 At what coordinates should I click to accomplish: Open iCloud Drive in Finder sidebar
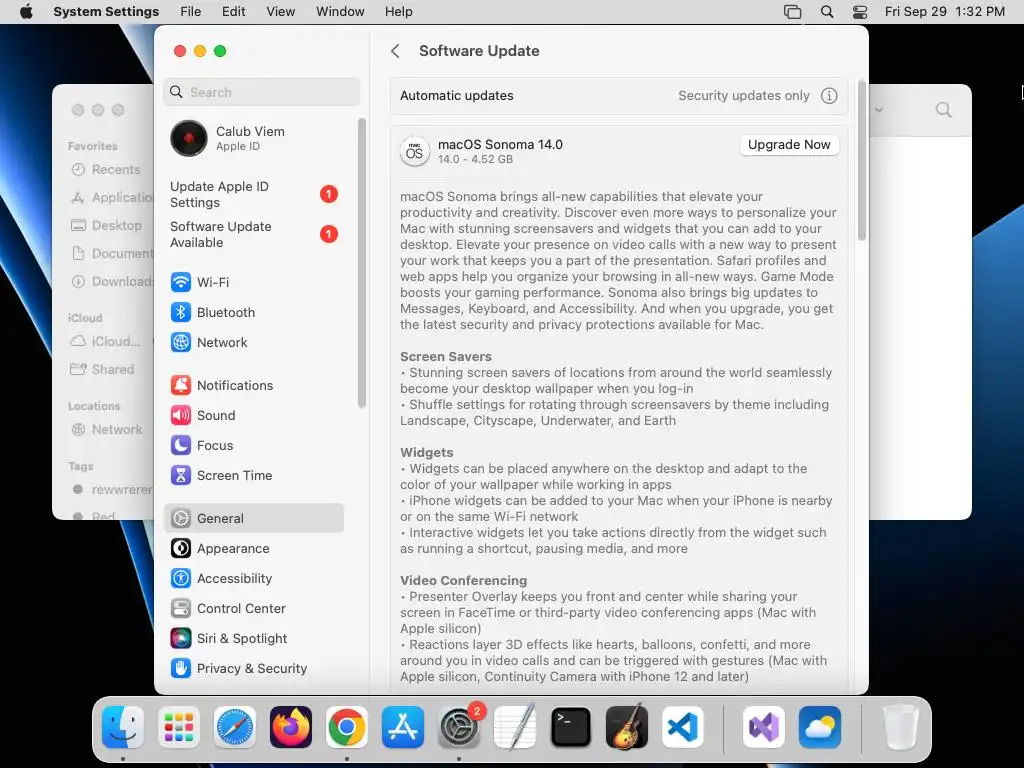104,342
